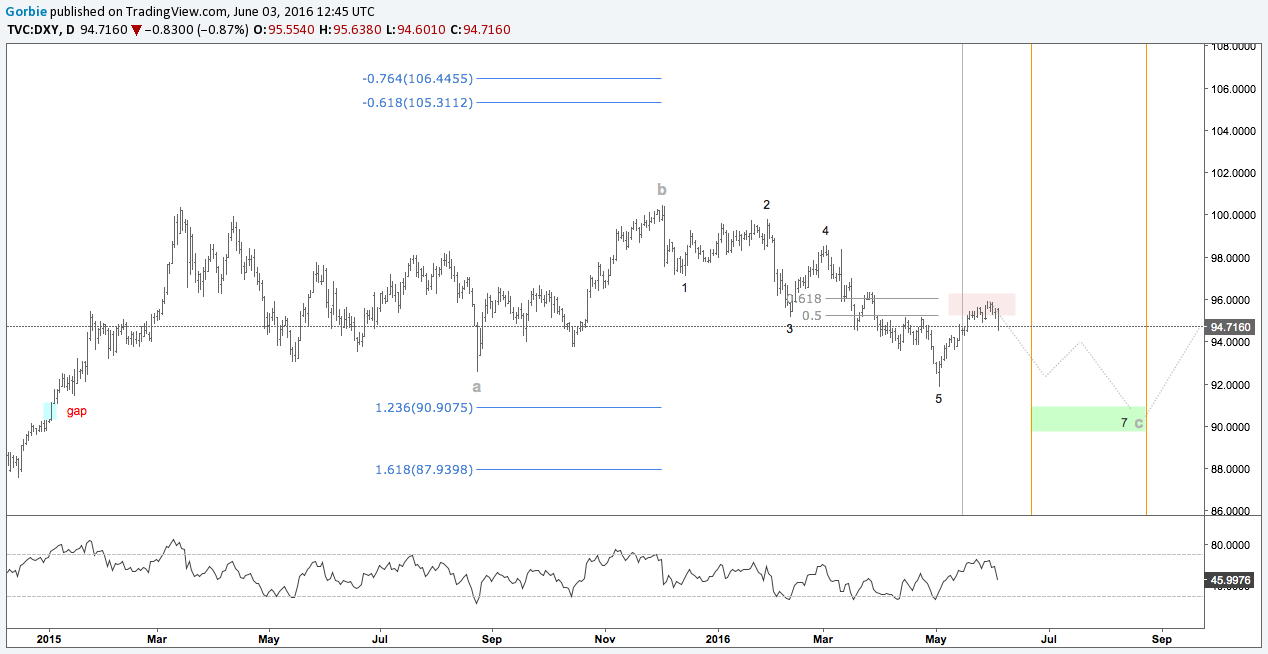The image size is (1268, 654).
Task: Click the Mar label following 2015
Action: click(x=156, y=637)
